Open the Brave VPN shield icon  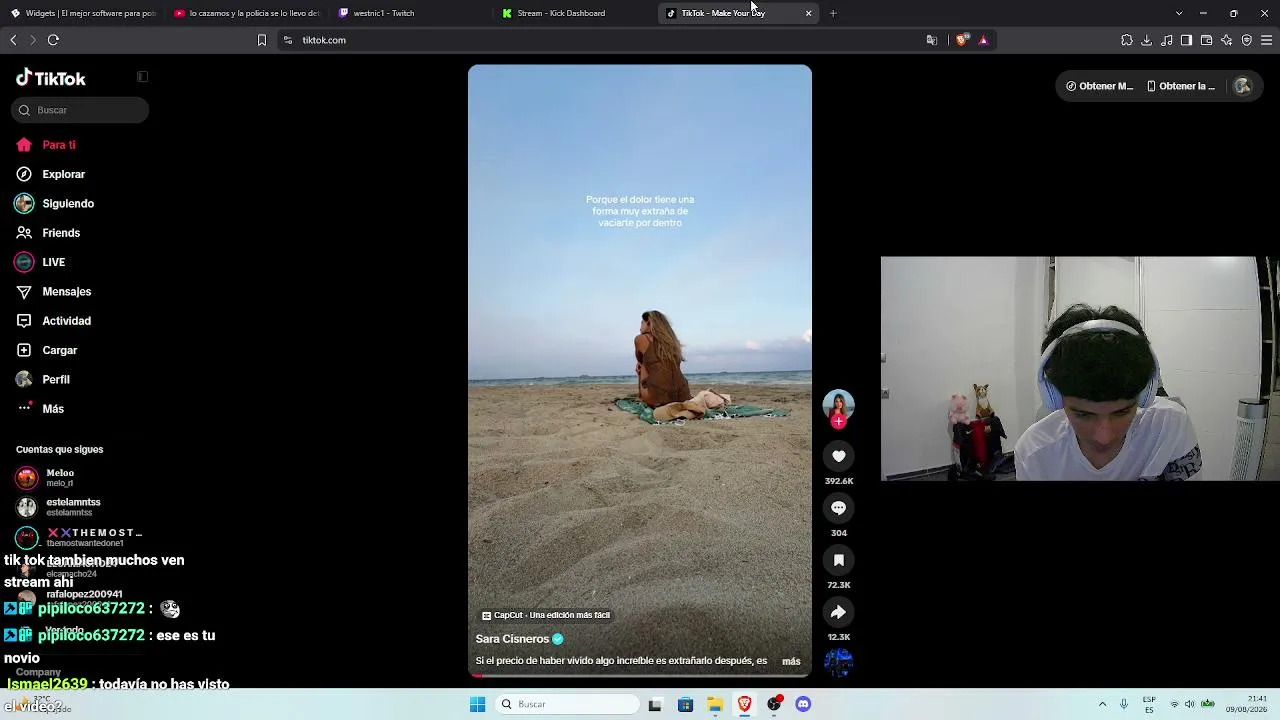point(1247,40)
